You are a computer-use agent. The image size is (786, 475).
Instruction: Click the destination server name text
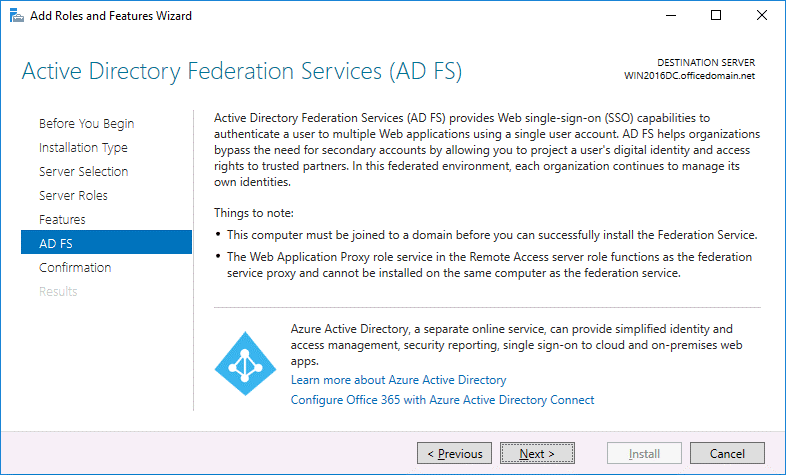coord(688,76)
